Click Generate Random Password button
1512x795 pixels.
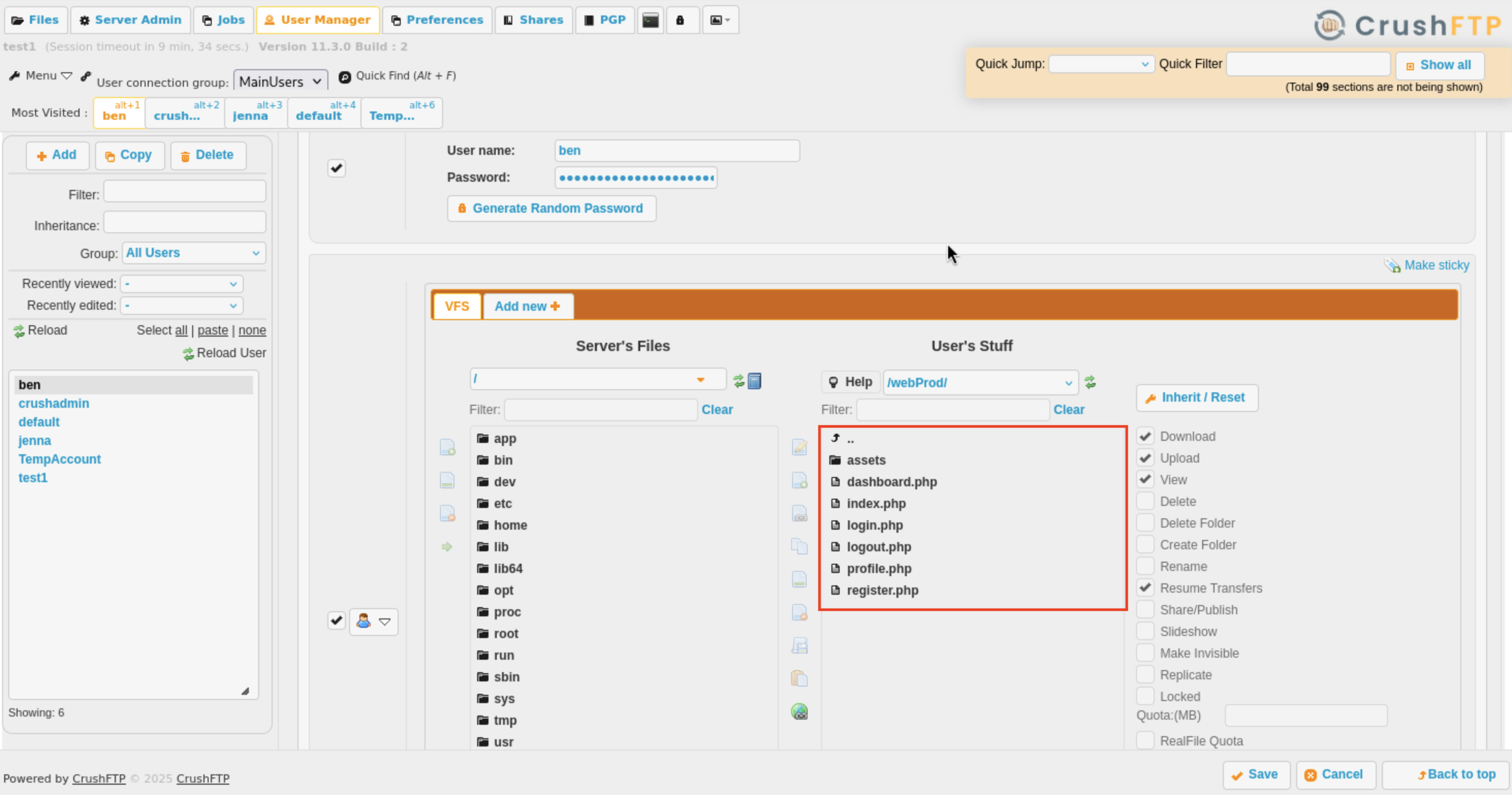(x=551, y=208)
